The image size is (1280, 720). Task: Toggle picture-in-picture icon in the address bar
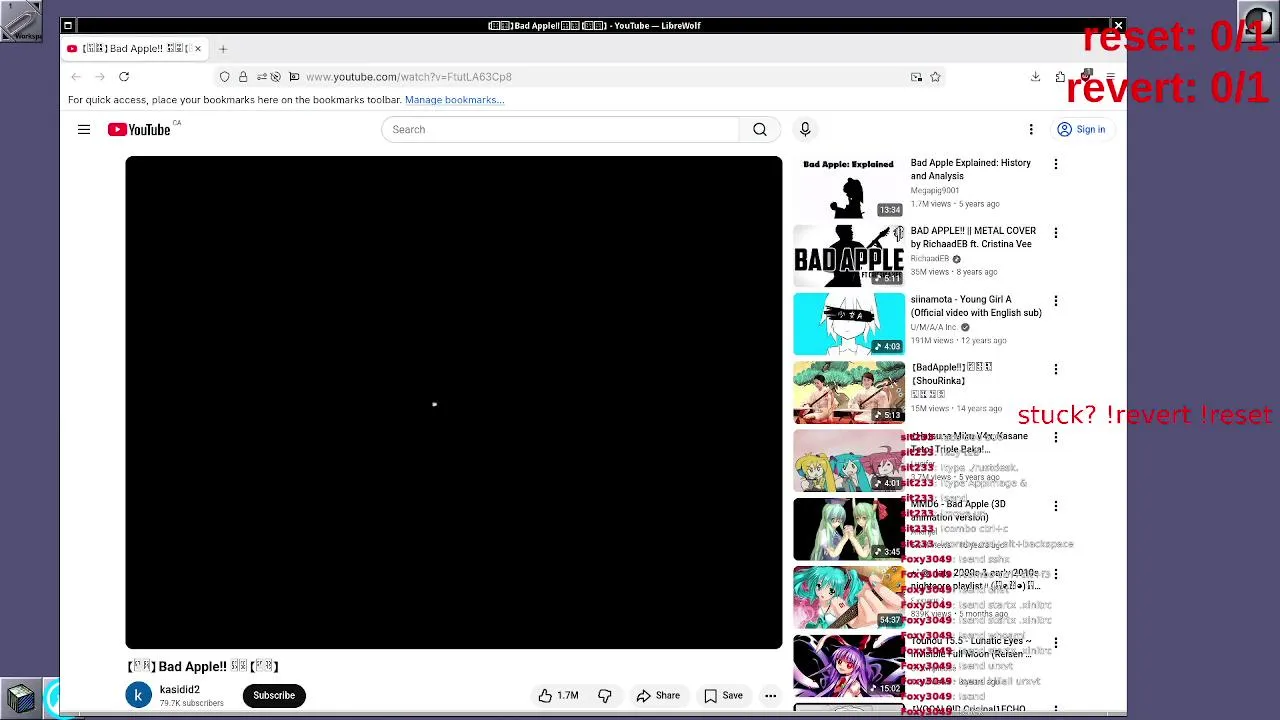[916, 77]
